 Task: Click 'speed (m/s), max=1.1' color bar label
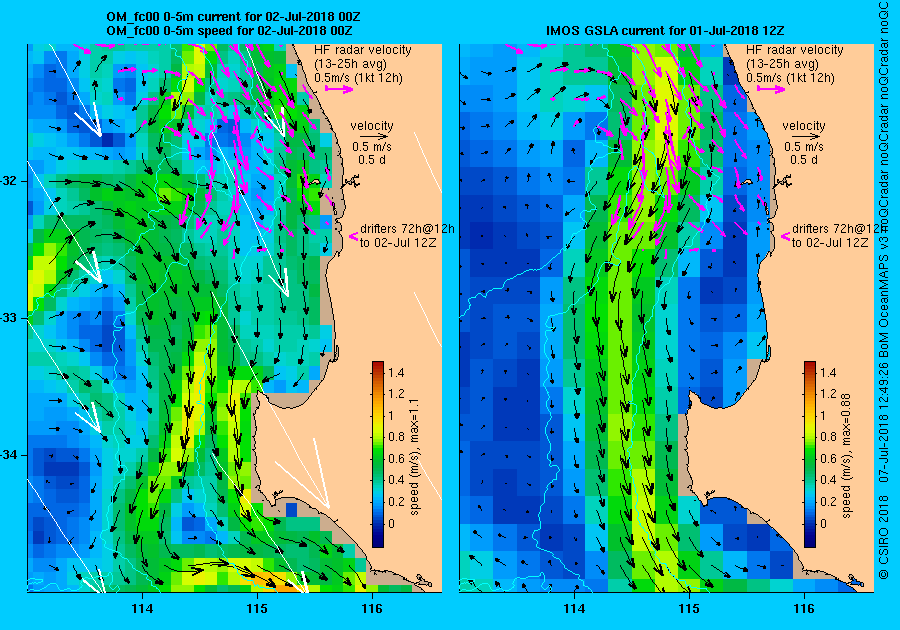pyautogui.click(x=414, y=457)
